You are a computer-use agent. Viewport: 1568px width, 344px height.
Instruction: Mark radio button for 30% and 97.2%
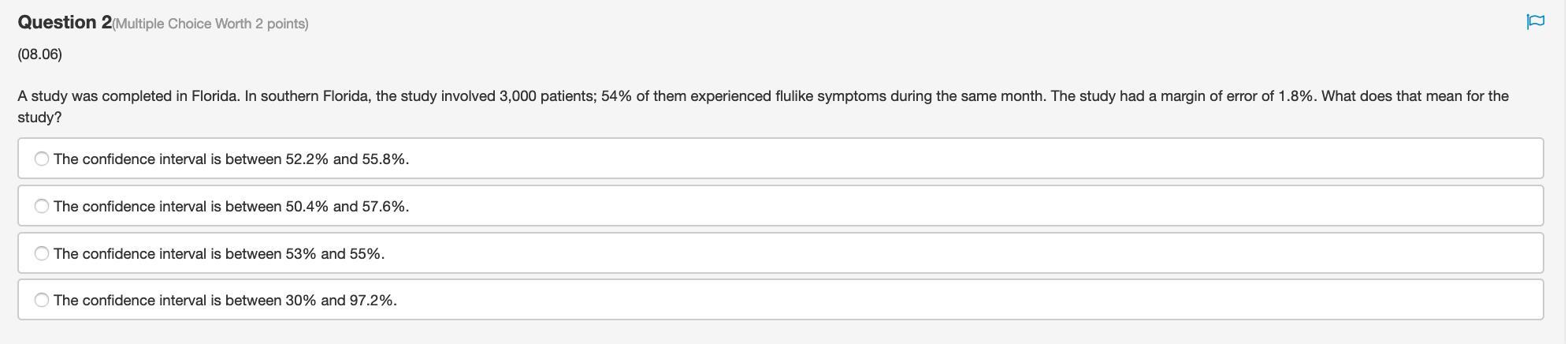[x=42, y=300]
